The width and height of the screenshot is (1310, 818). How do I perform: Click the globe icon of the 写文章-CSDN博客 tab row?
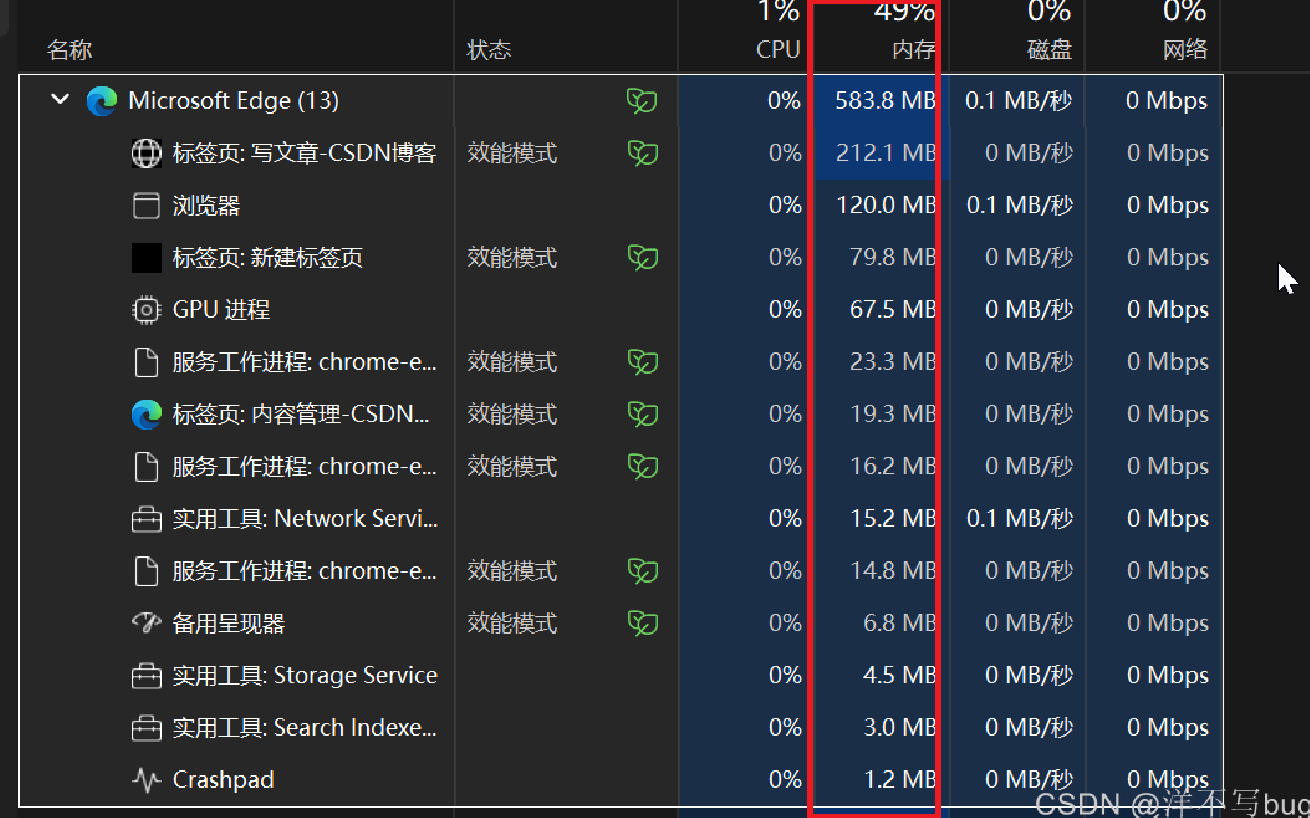click(x=147, y=153)
